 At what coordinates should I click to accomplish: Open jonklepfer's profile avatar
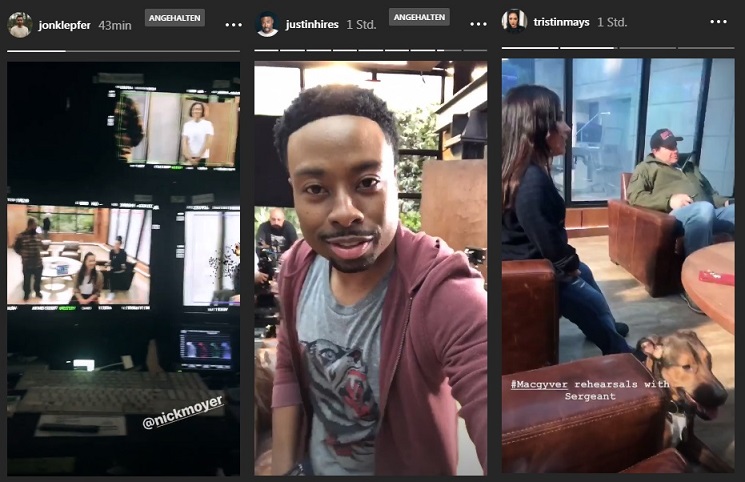pyautogui.click(x=19, y=25)
